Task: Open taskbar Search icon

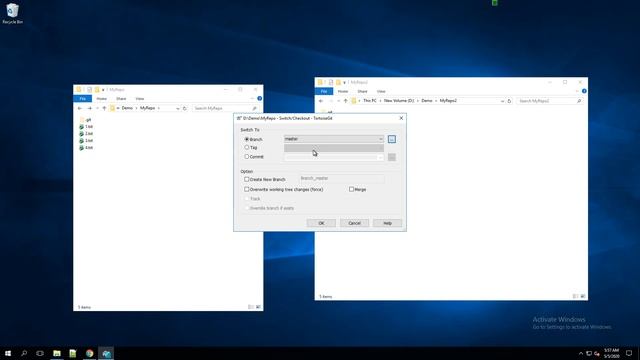Action: coord(24,353)
